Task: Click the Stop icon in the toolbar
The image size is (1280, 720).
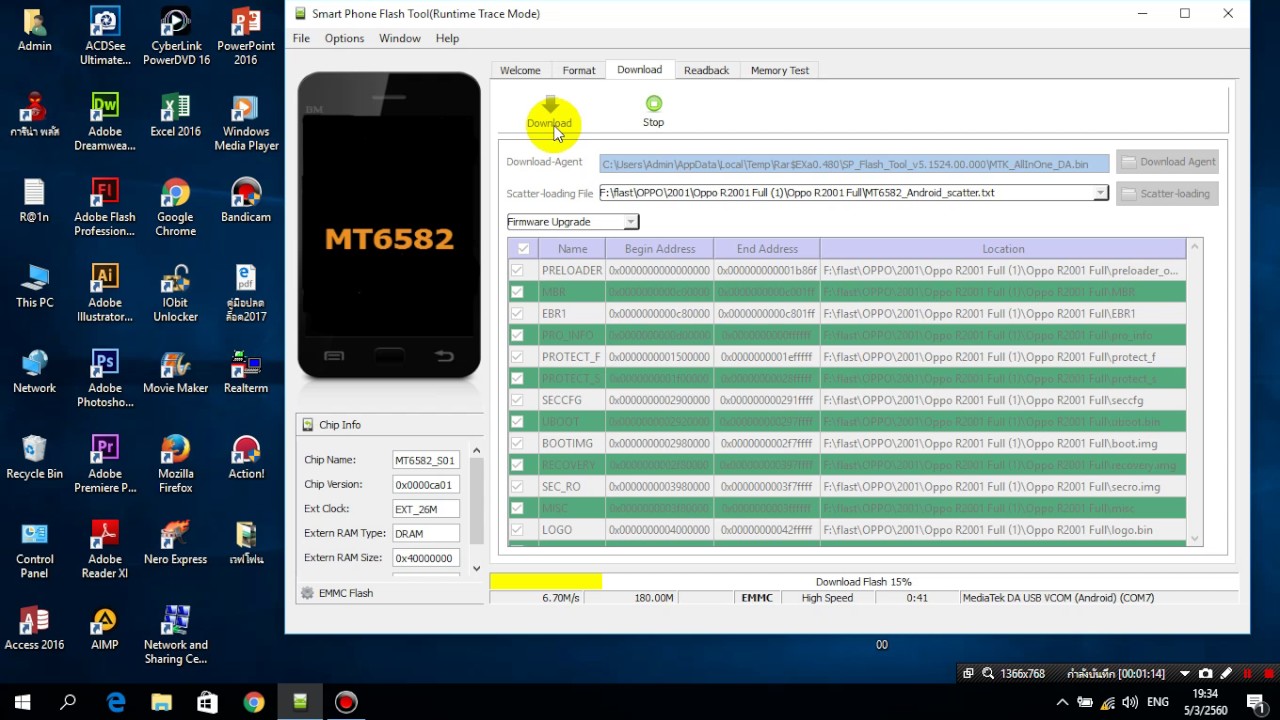Action: pyautogui.click(x=653, y=103)
